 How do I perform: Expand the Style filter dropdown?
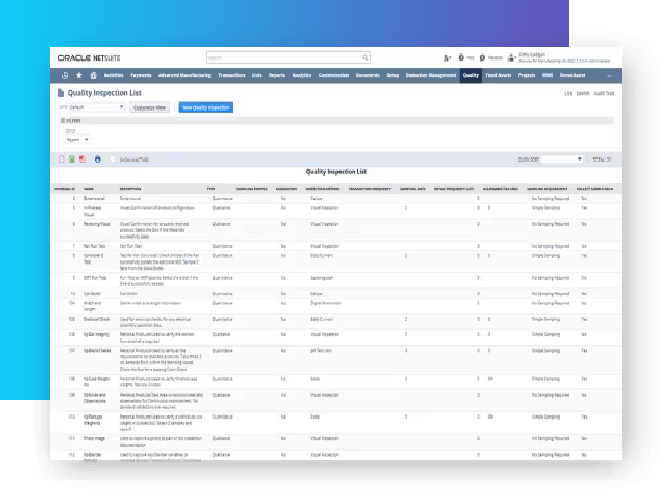click(x=77, y=139)
